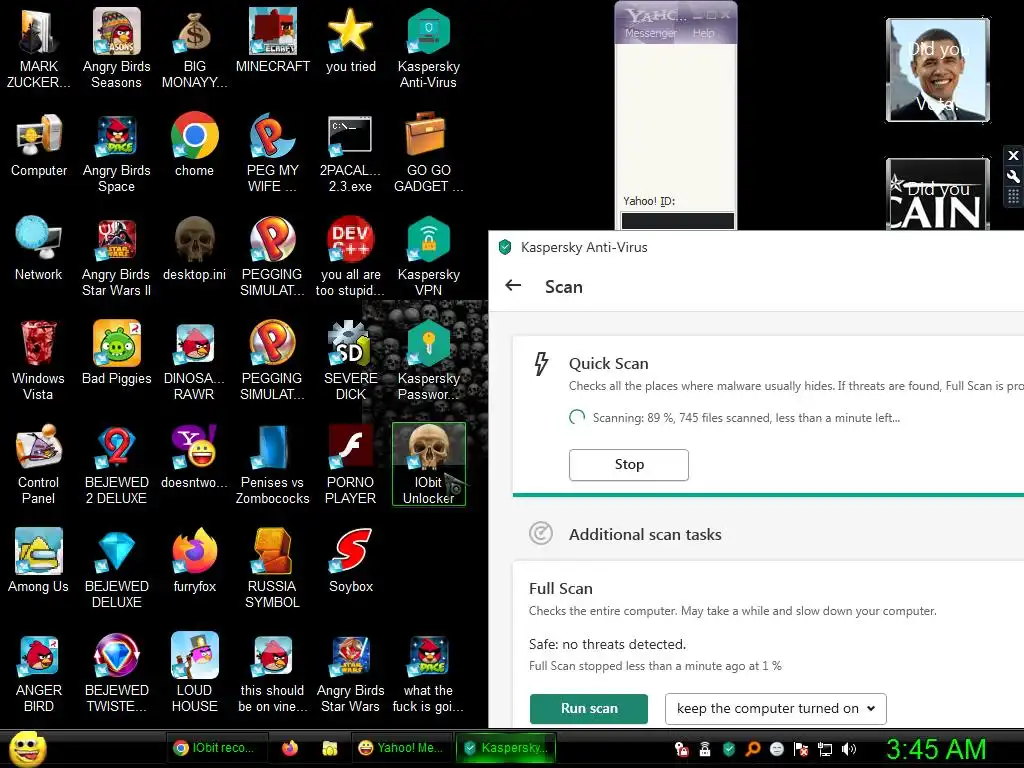Open the BEJEWED 2 DELUXE shortcut
The image size is (1024, 768).
(x=116, y=464)
